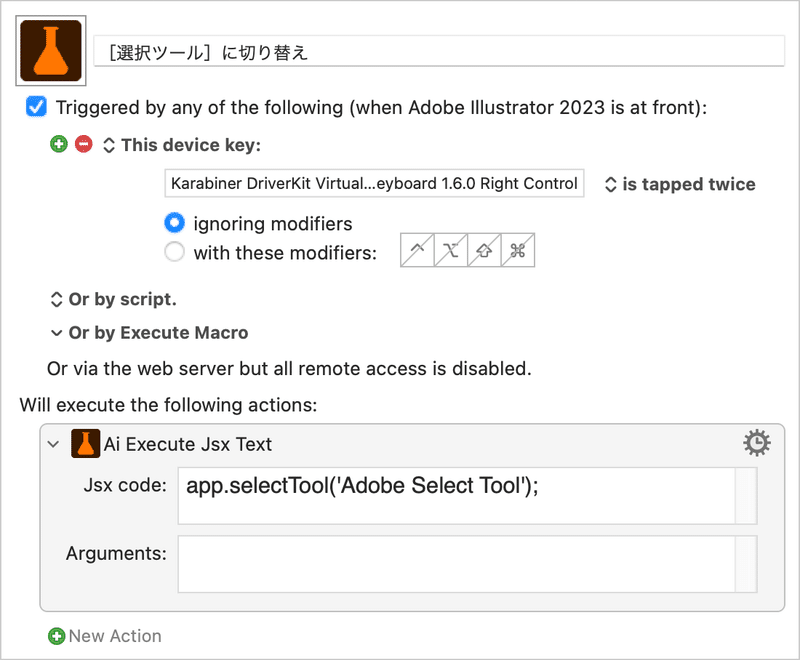
Task: Toggle the Command modifier box
Action: (518, 250)
